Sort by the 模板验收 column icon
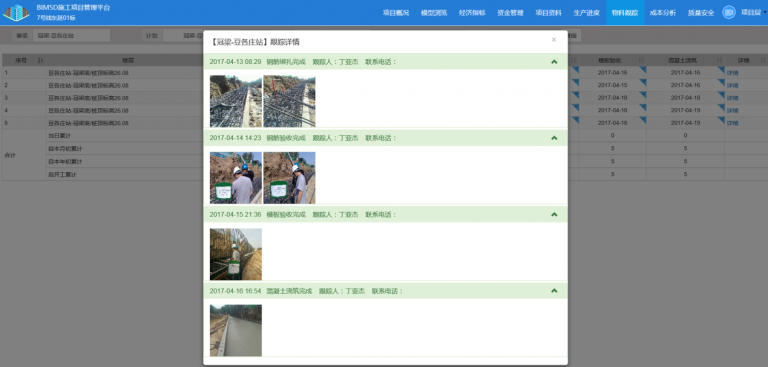This screenshot has width=768, height=367. [641, 60]
